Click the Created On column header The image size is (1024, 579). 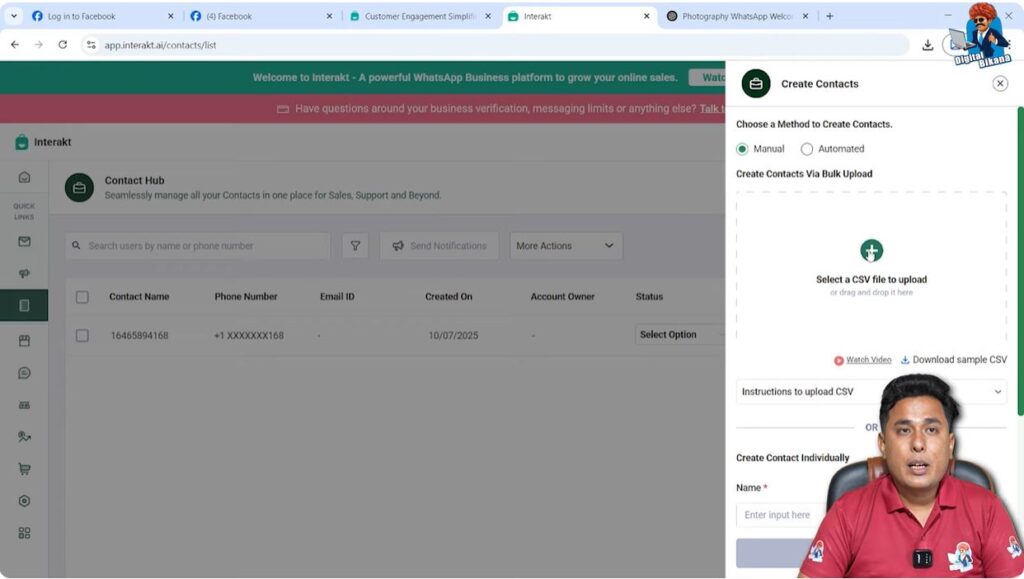tap(448, 296)
